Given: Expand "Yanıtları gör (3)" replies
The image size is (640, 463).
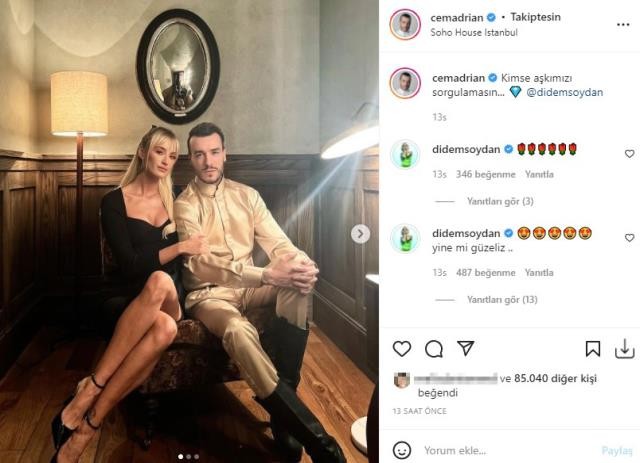Looking at the screenshot, I should pos(500,201).
